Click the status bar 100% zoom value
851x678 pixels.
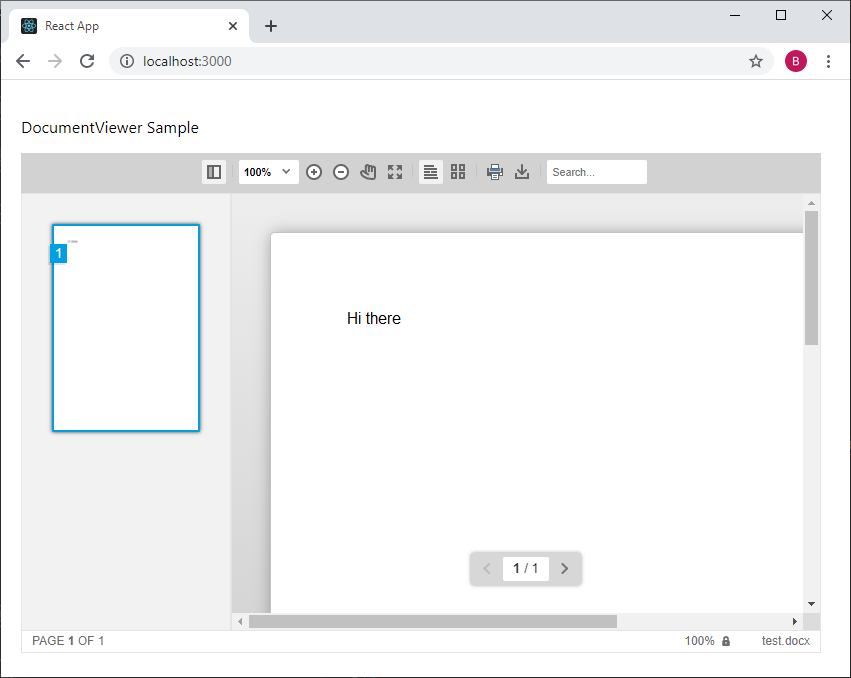700,641
